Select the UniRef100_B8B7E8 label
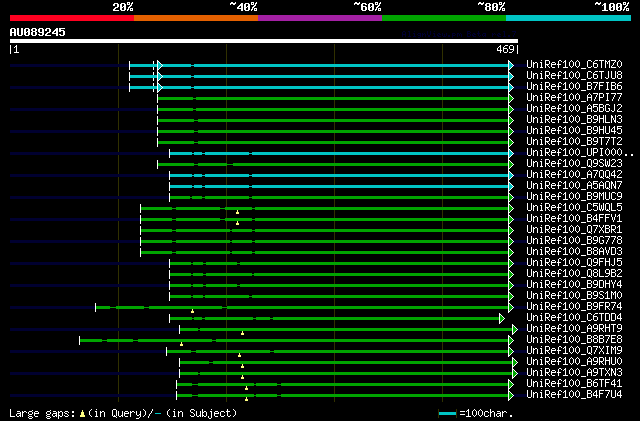This screenshot has height=421, width=640. tap(574, 340)
